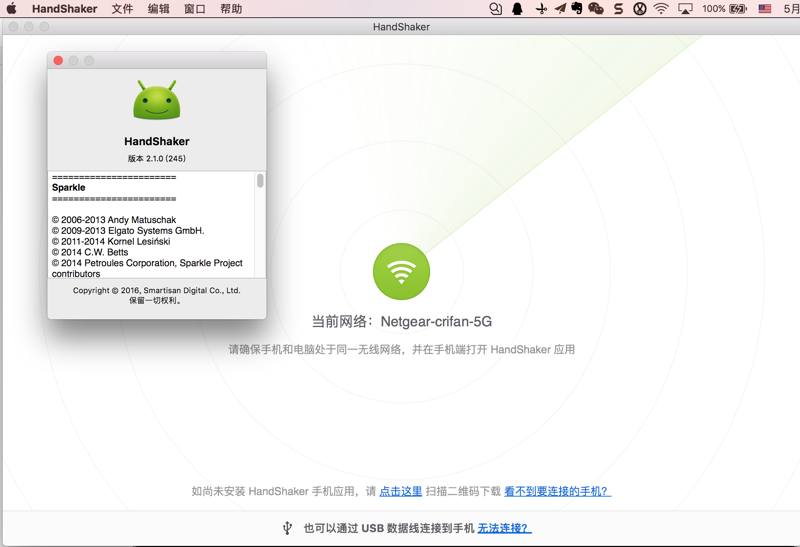Viewport: 800px width, 547px height.
Task: Click the Sogou S input icon
Action: click(x=618, y=9)
